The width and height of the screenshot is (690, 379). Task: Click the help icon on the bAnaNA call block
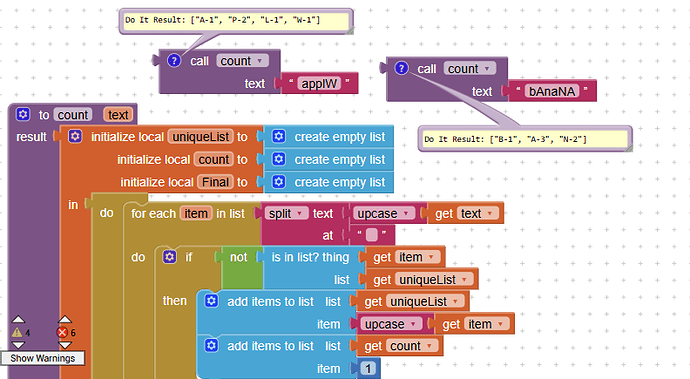pos(401,68)
